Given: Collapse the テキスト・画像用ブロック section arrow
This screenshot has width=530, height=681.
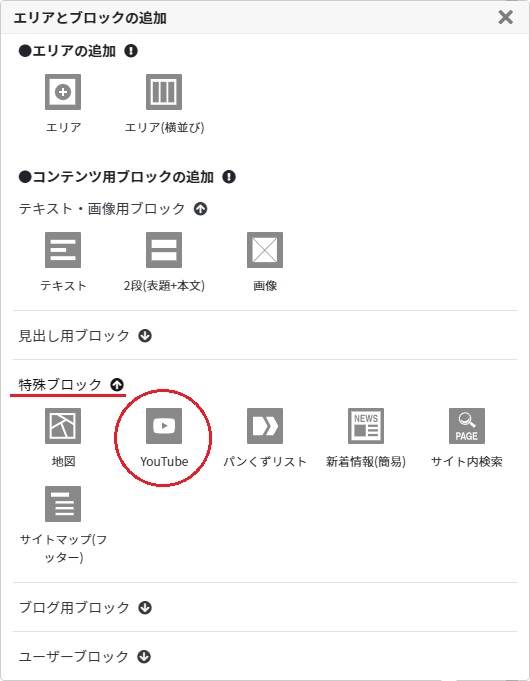Looking at the screenshot, I should 200,209.
